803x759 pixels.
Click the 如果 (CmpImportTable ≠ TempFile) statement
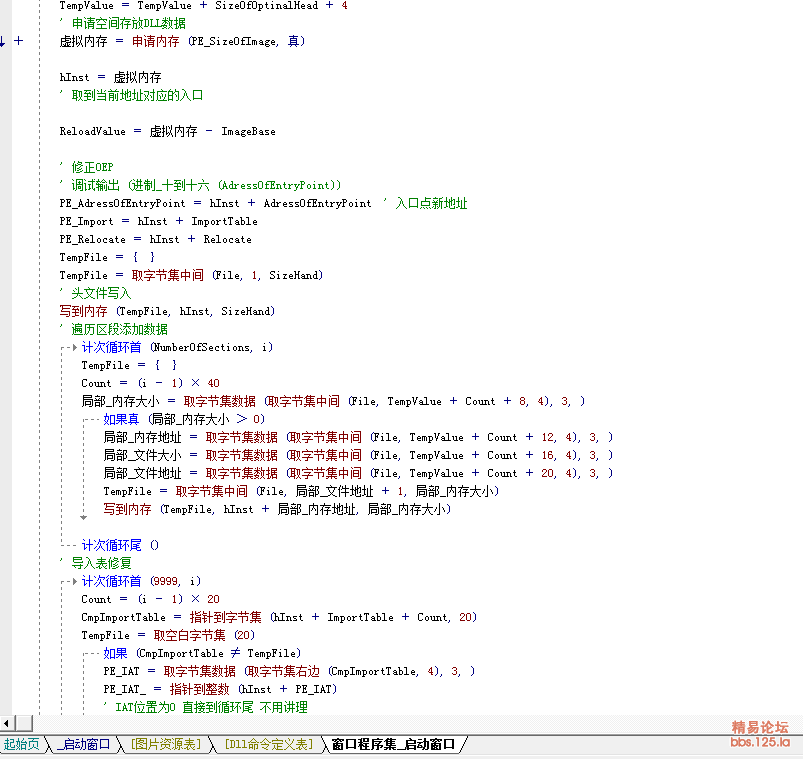tap(202, 653)
